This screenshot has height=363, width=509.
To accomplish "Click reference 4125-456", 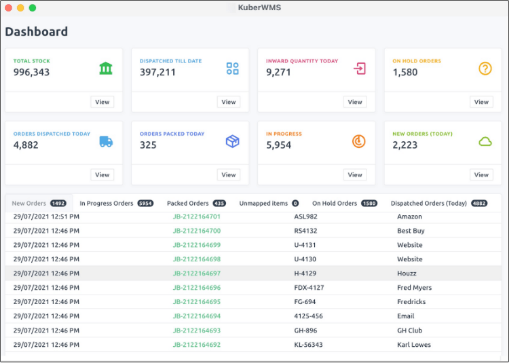I will click(308, 316).
